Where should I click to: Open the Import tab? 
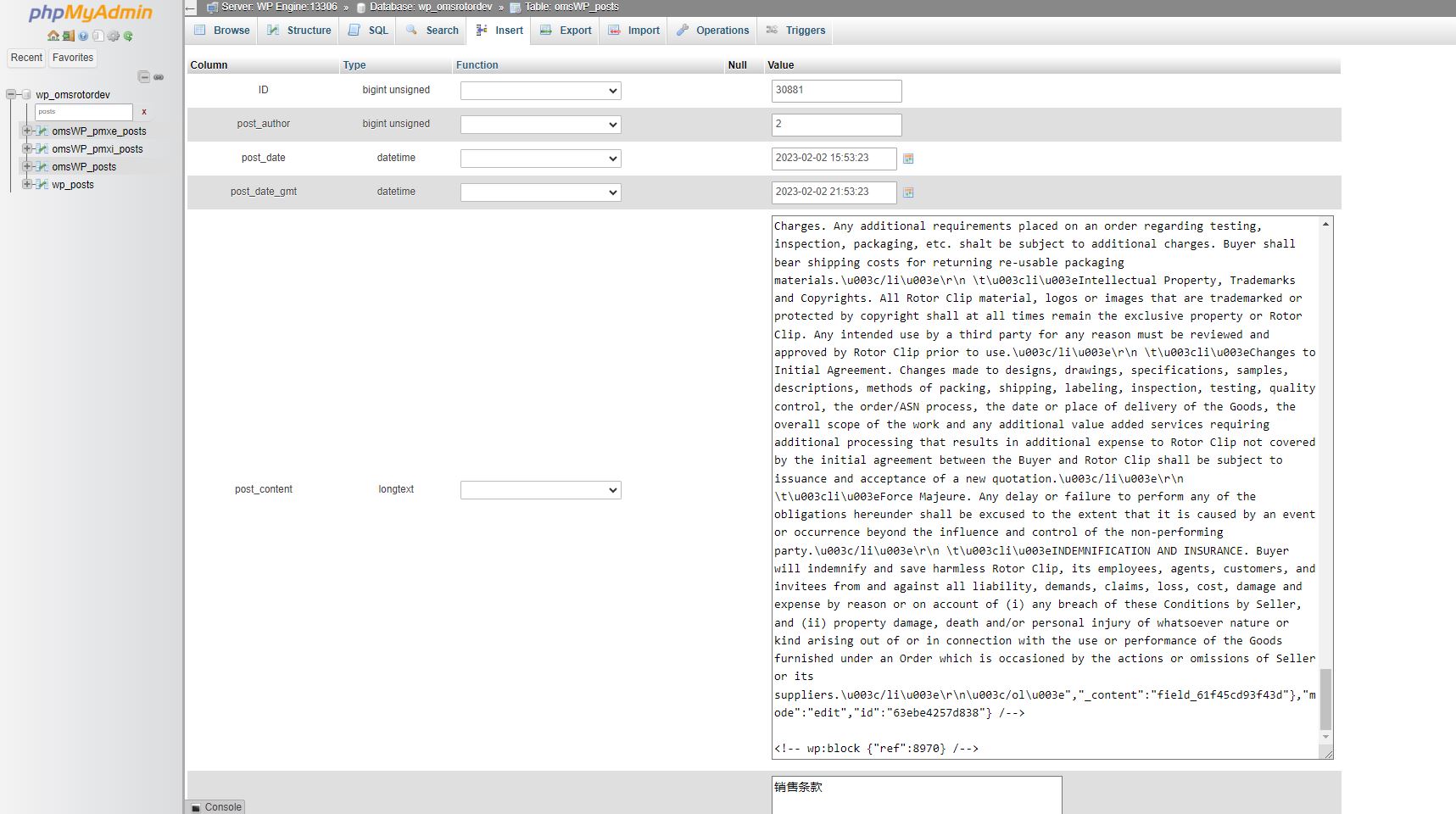click(634, 31)
